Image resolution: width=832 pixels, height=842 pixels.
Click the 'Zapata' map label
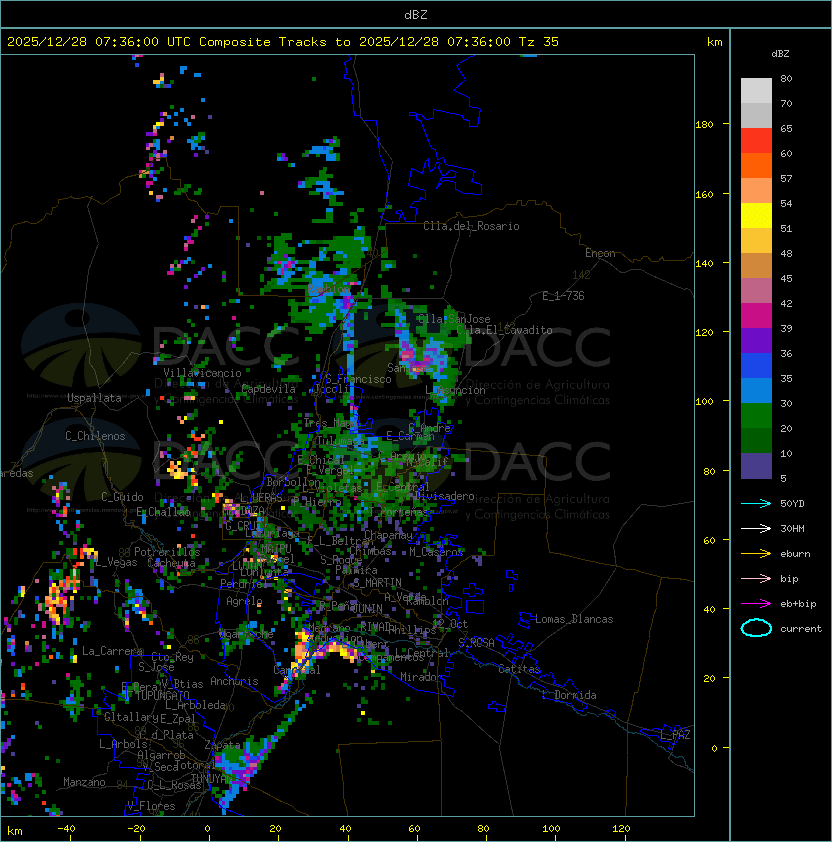[222, 745]
